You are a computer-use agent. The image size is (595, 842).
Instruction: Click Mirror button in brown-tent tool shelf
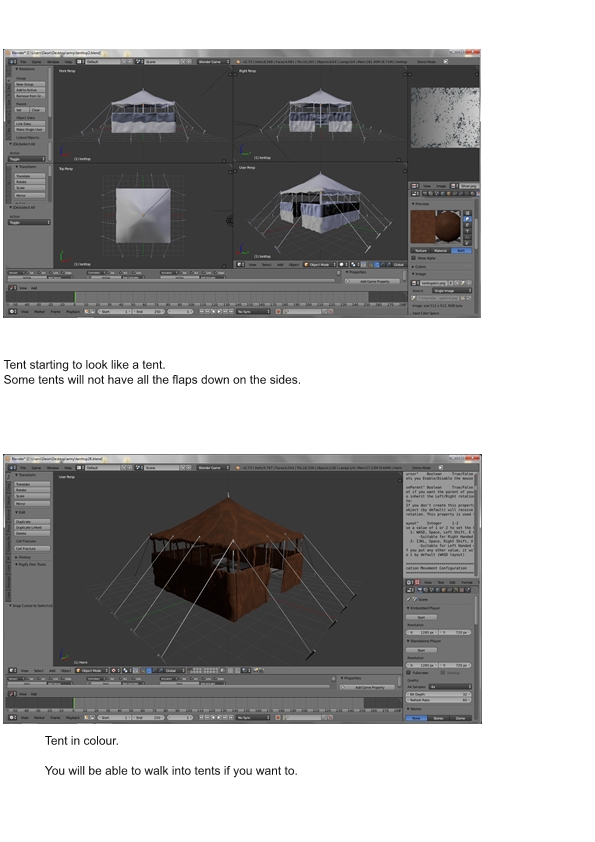32,504
